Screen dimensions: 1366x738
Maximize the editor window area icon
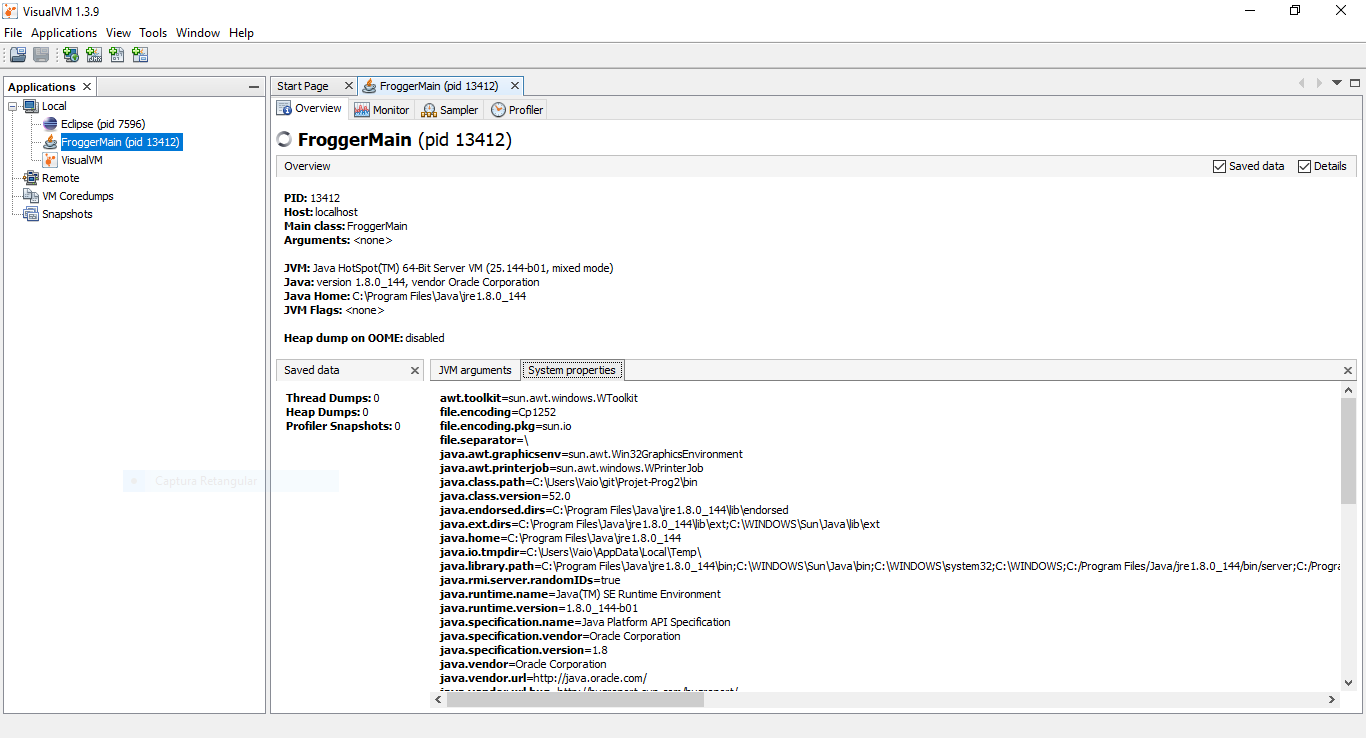coord(1355,83)
